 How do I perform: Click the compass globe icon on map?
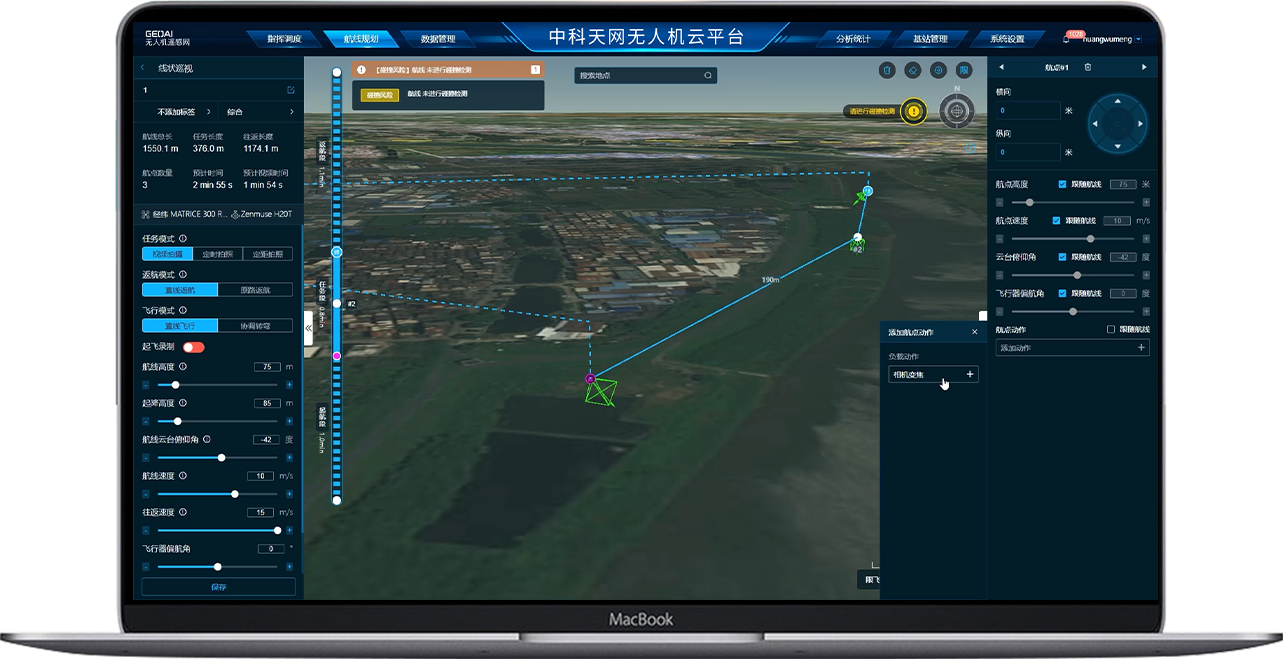point(957,111)
